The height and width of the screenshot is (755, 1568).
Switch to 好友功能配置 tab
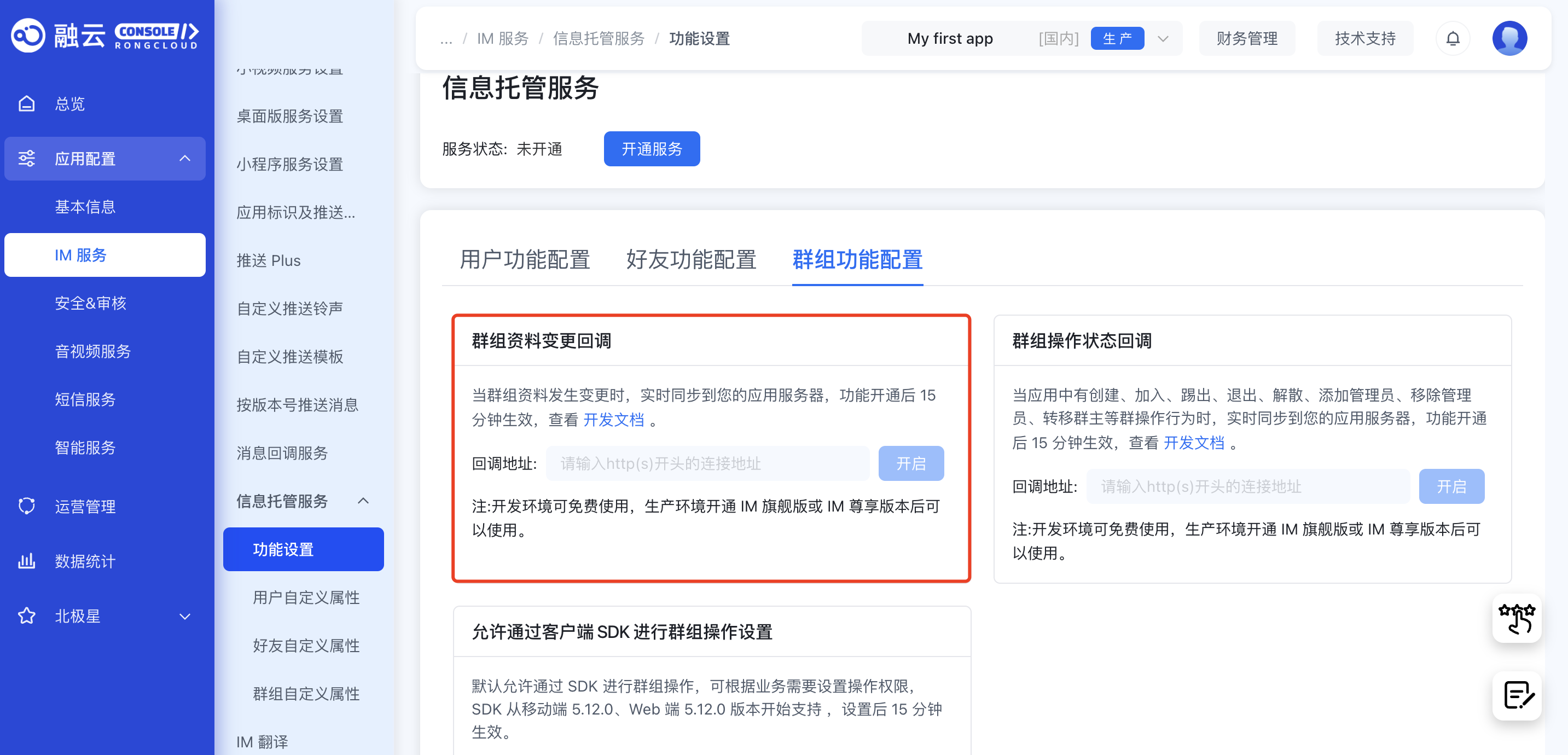691,259
